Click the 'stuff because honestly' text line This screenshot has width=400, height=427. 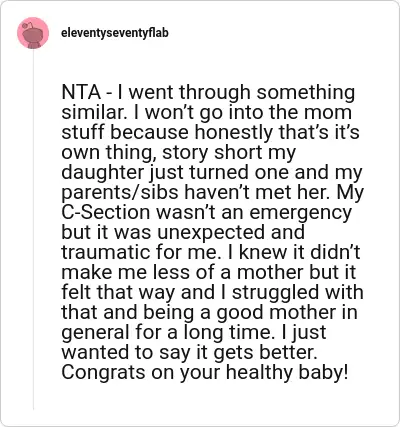click(210, 132)
